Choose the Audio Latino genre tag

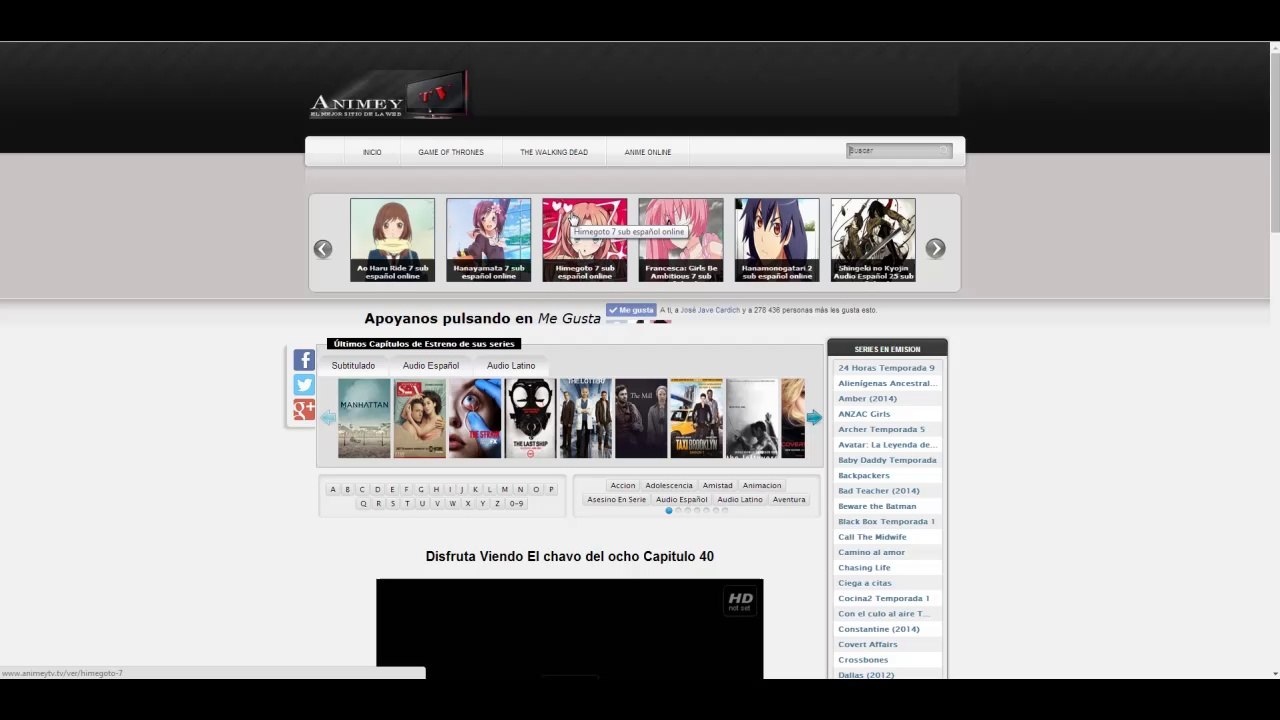pos(740,500)
